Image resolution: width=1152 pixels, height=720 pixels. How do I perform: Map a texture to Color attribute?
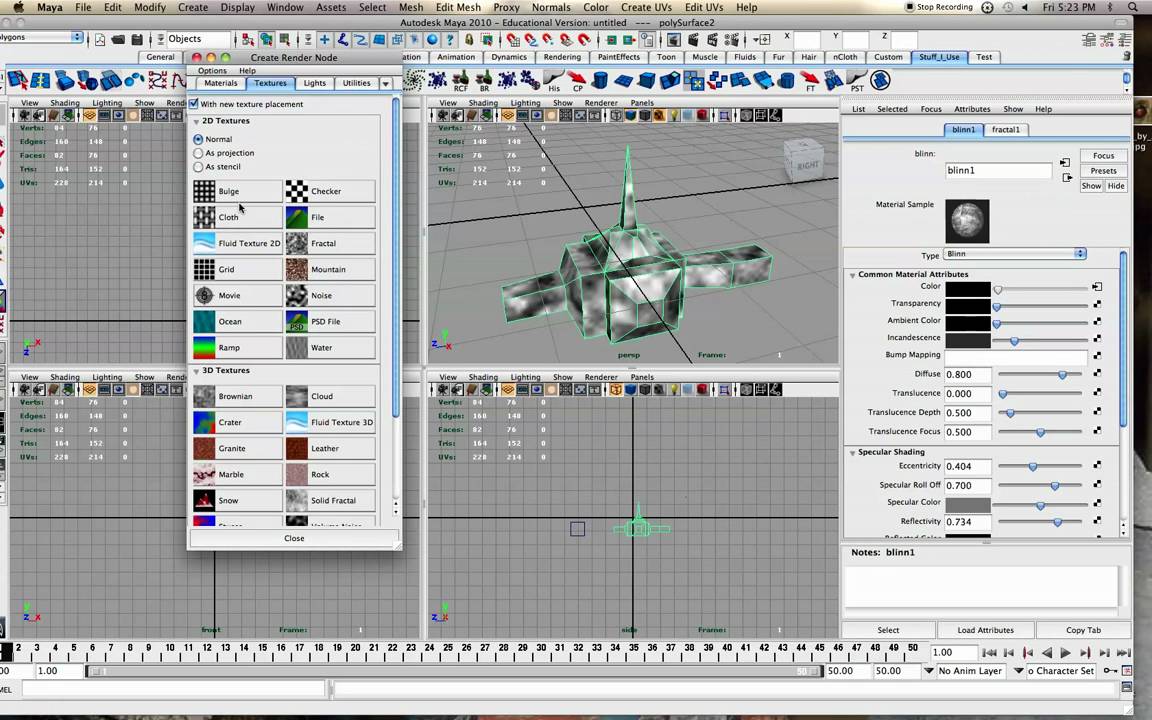pyautogui.click(x=1097, y=287)
